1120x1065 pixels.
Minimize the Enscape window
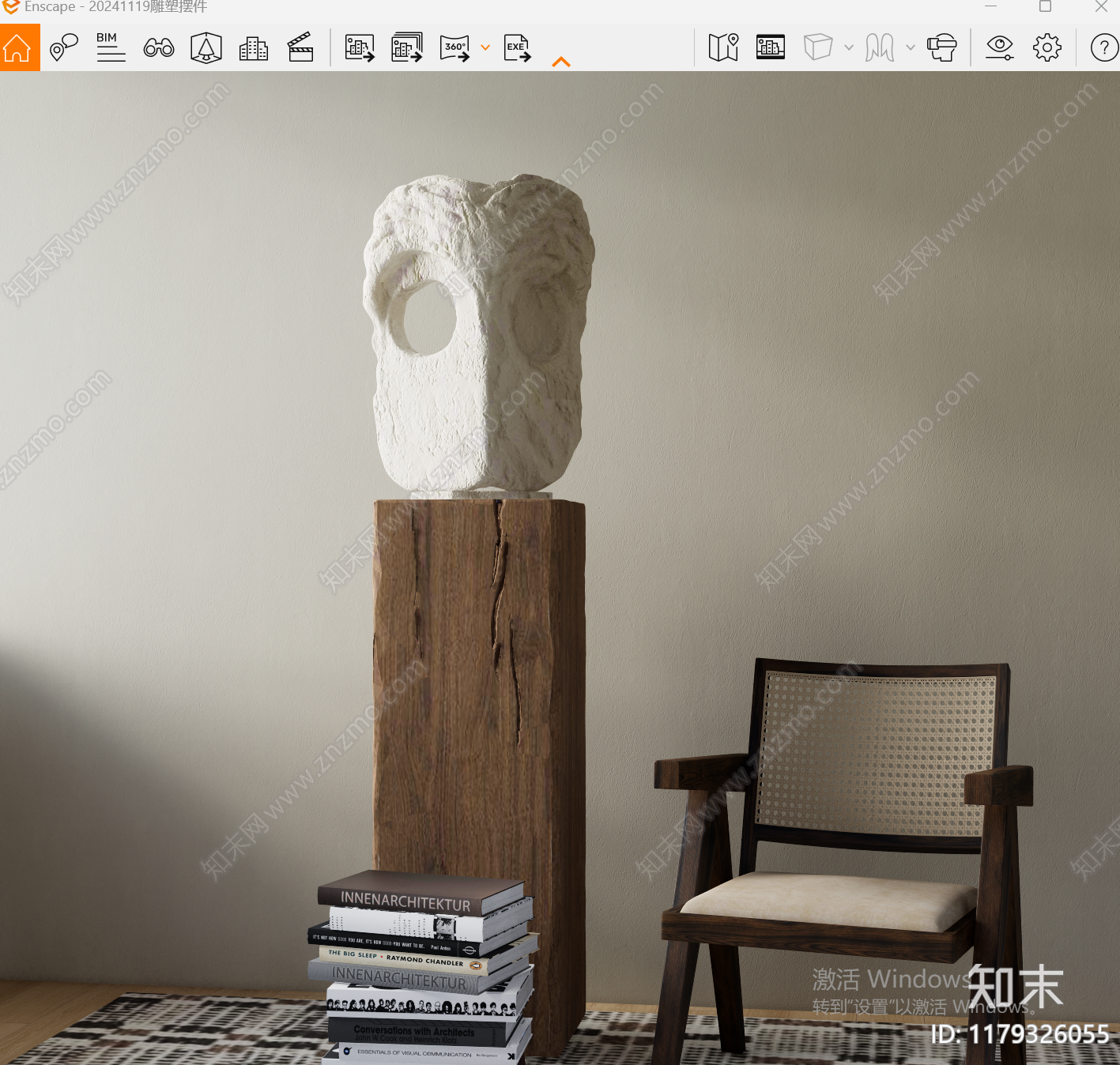tap(990, 6)
